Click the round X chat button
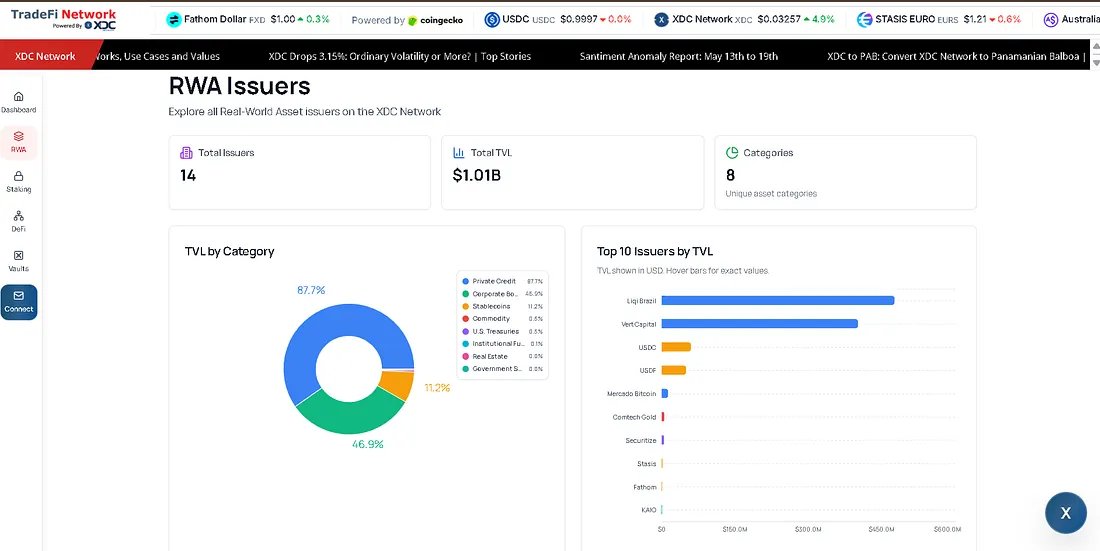The height and width of the screenshot is (551, 1100). (x=1066, y=513)
